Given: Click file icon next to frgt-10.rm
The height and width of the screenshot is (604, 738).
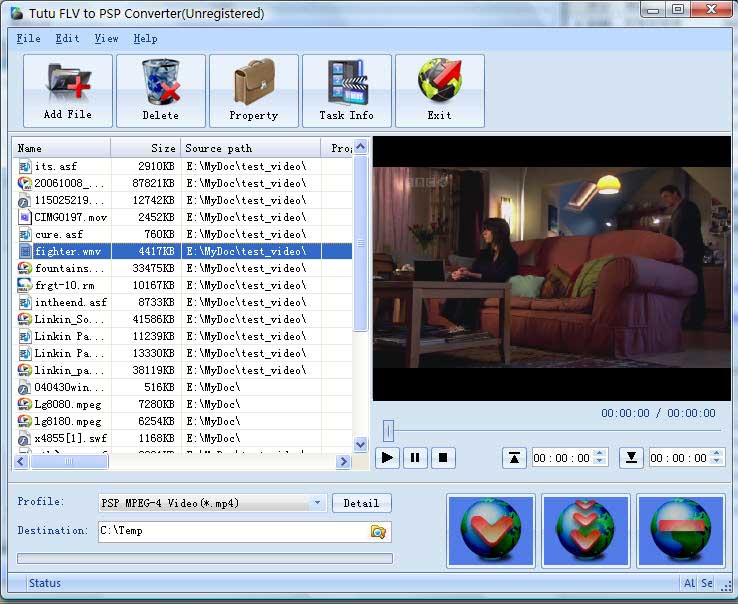Looking at the screenshot, I should coord(24,285).
